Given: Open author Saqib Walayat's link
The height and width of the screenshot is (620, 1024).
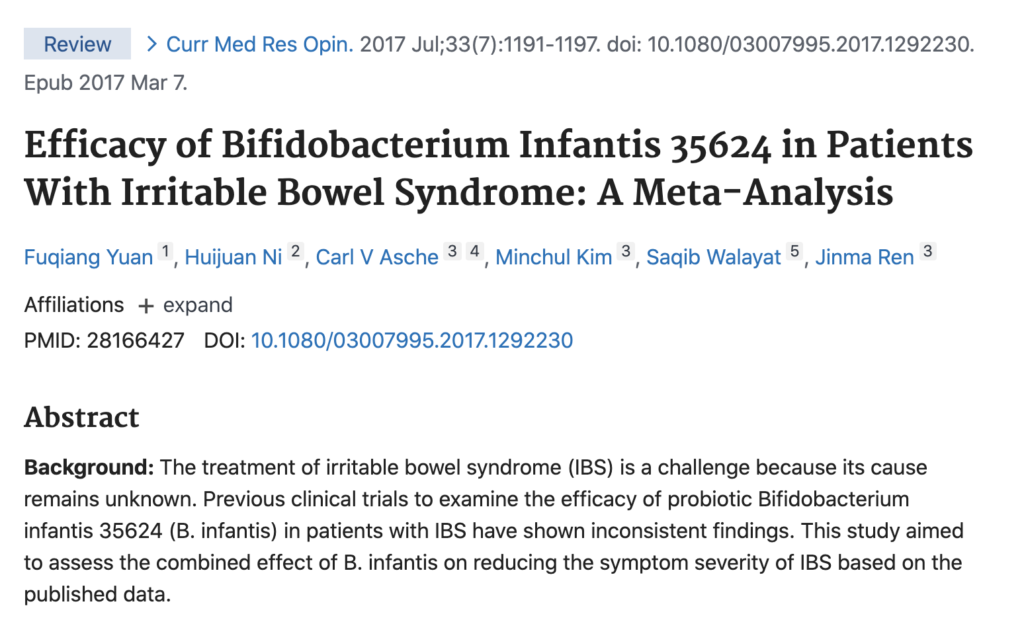Looking at the screenshot, I should click(x=713, y=257).
